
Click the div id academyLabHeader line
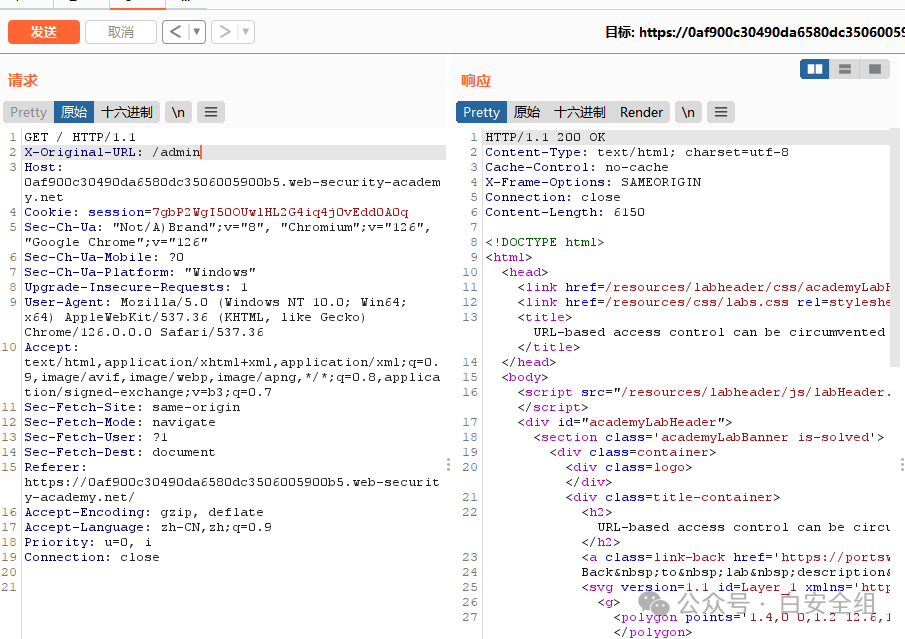pyautogui.click(x=624, y=423)
